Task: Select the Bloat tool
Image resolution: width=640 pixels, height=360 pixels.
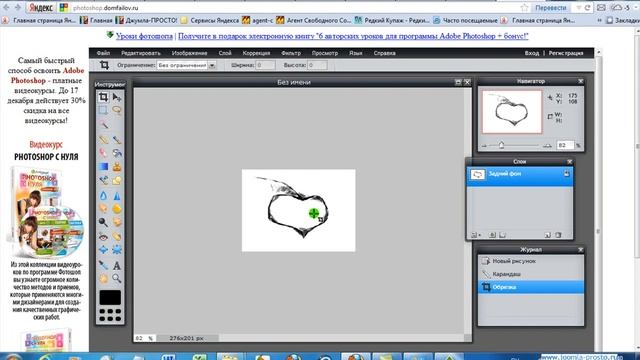Action: click(x=103, y=249)
